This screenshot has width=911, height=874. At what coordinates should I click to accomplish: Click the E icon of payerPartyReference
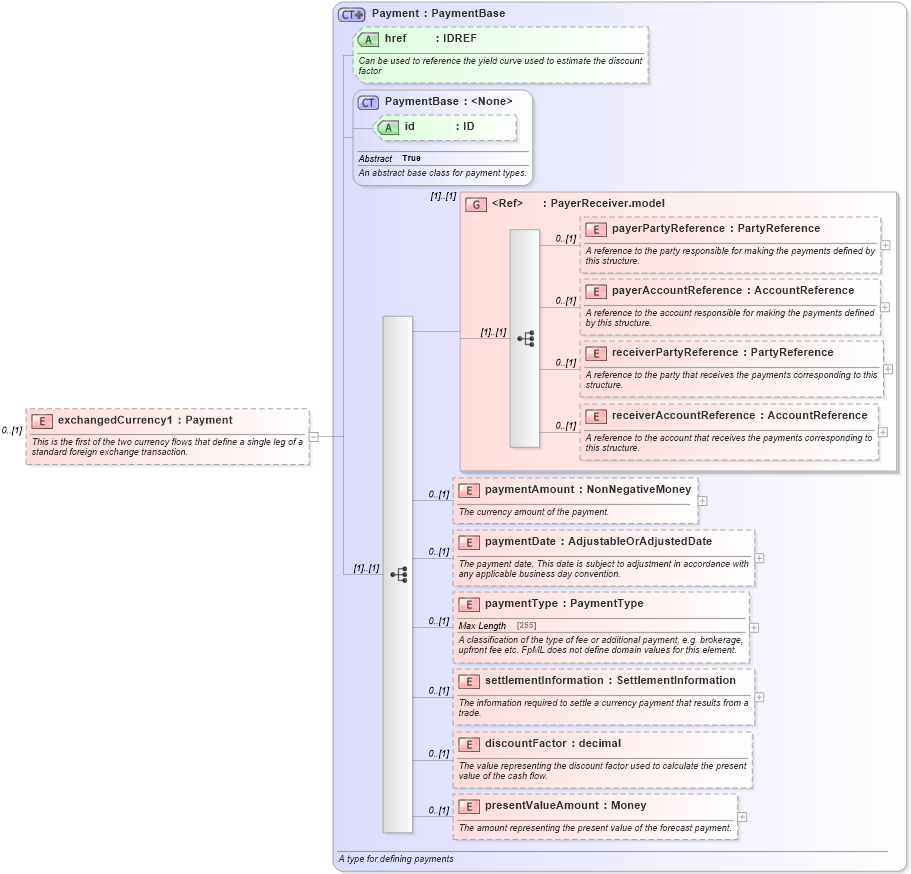pyautogui.click(x=596, y=230)
